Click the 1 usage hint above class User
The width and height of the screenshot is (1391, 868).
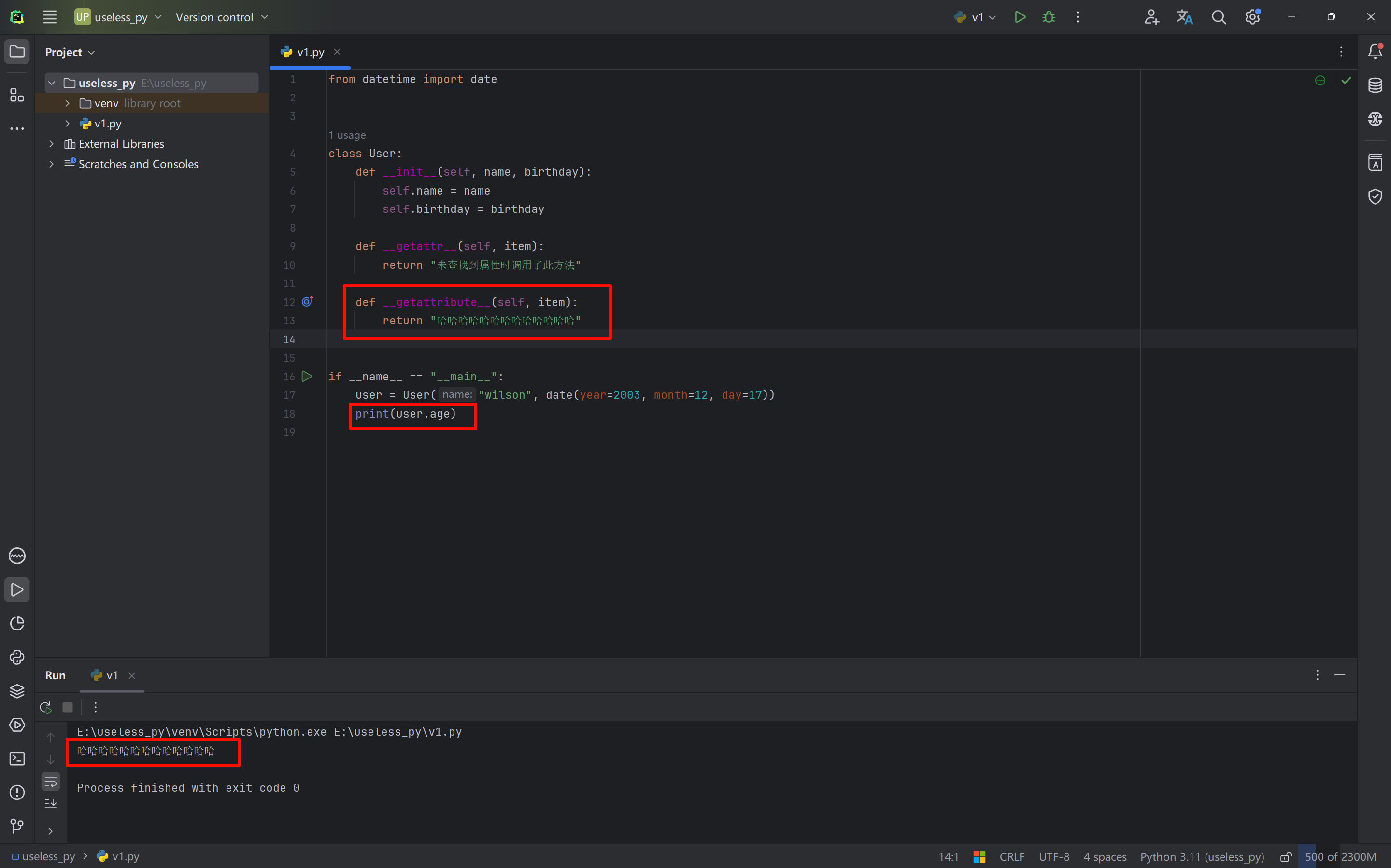[347, 135]
